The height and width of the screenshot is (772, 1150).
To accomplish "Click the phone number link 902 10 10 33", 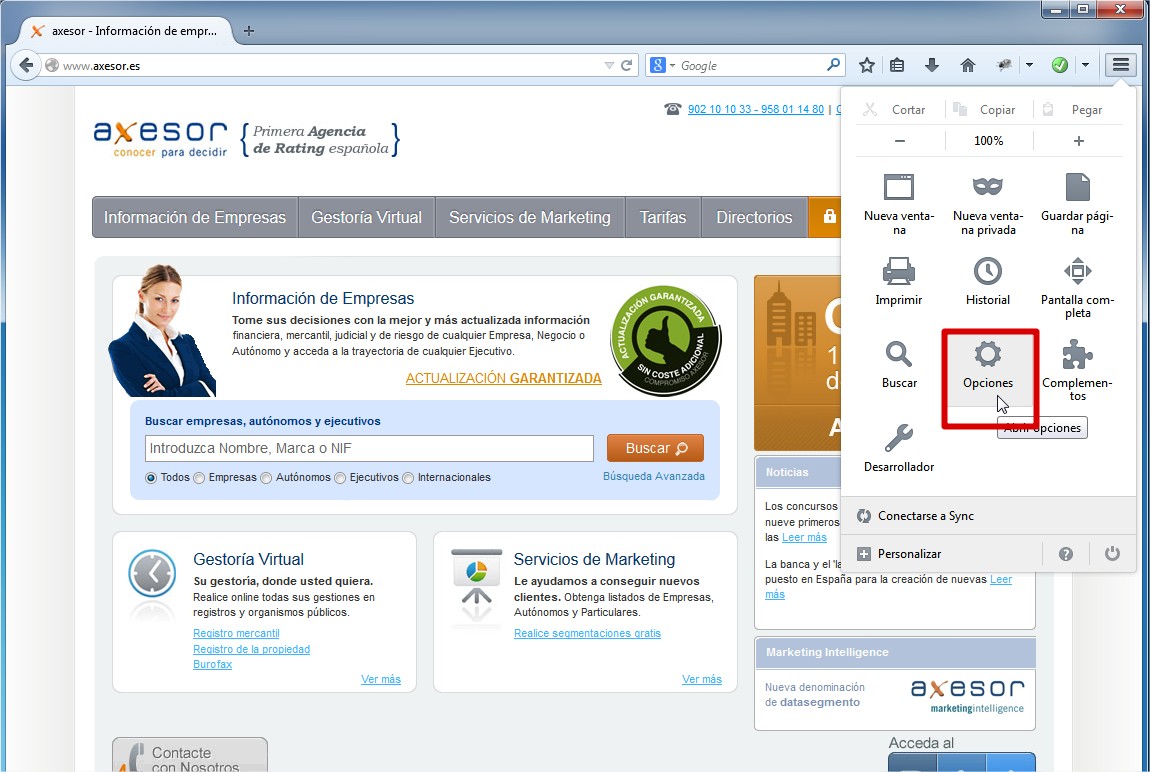I will (x=755, y=109).
